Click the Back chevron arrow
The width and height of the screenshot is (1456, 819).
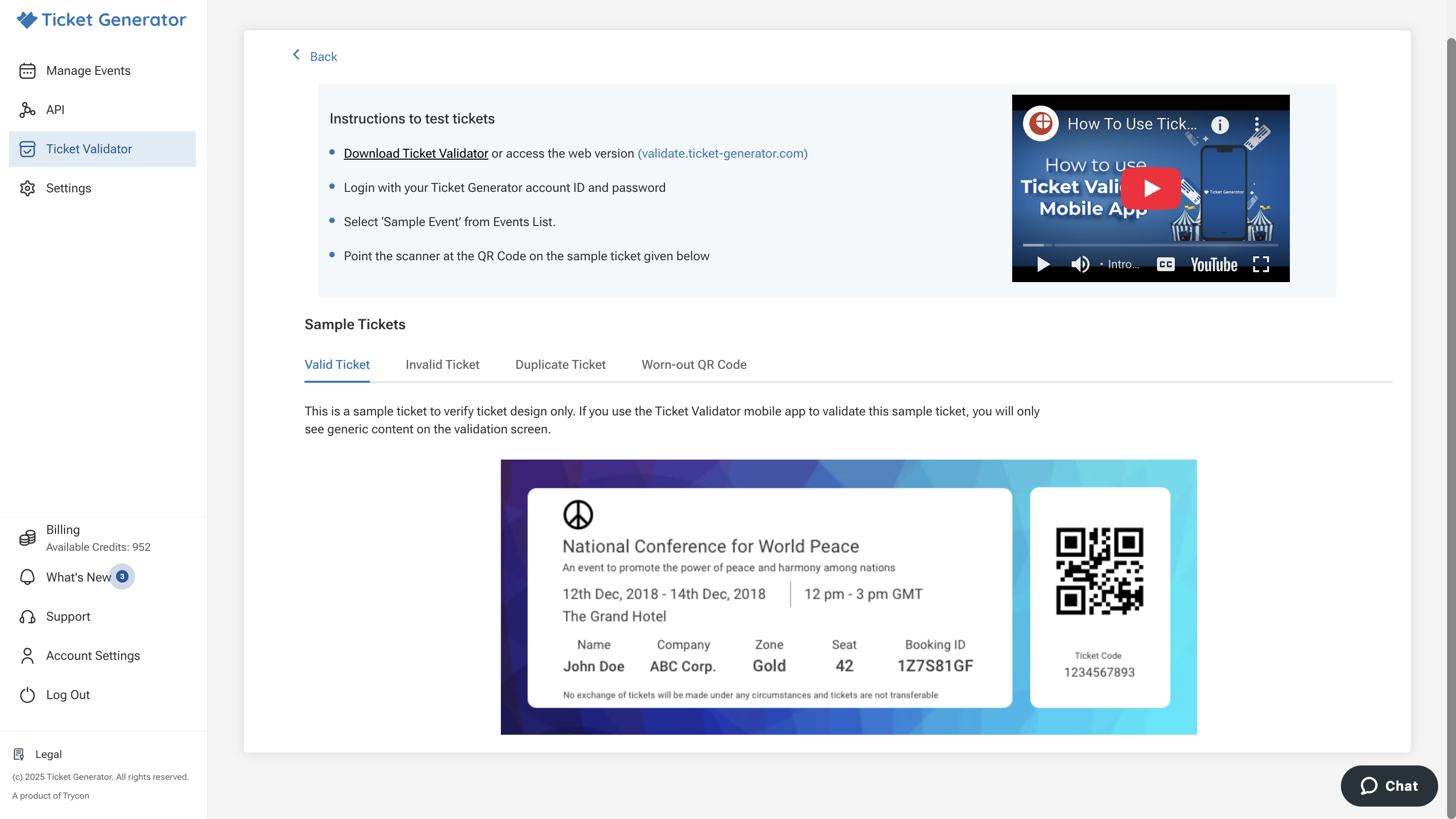(296, 55)
